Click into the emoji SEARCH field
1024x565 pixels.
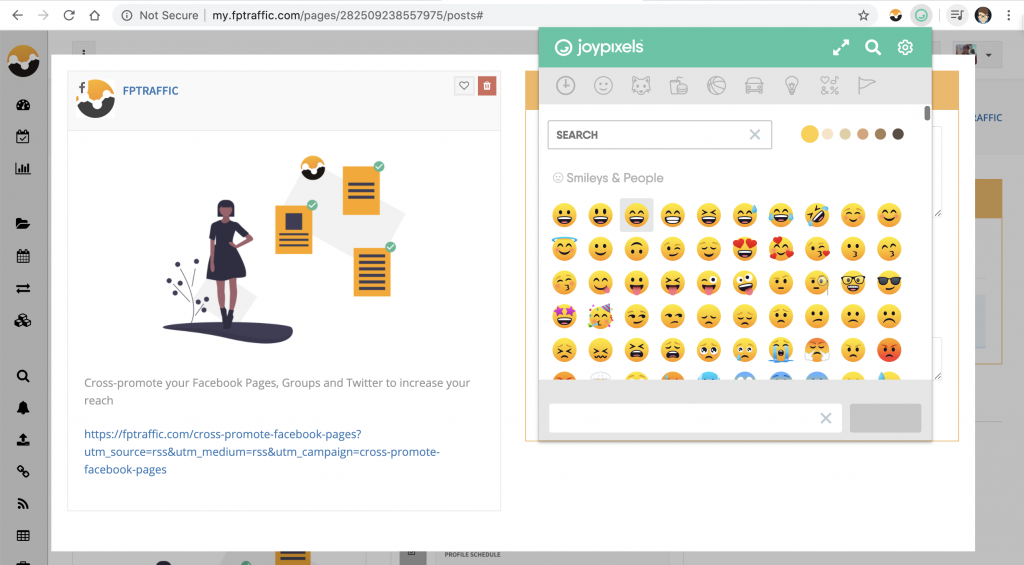tap(650, 135)
